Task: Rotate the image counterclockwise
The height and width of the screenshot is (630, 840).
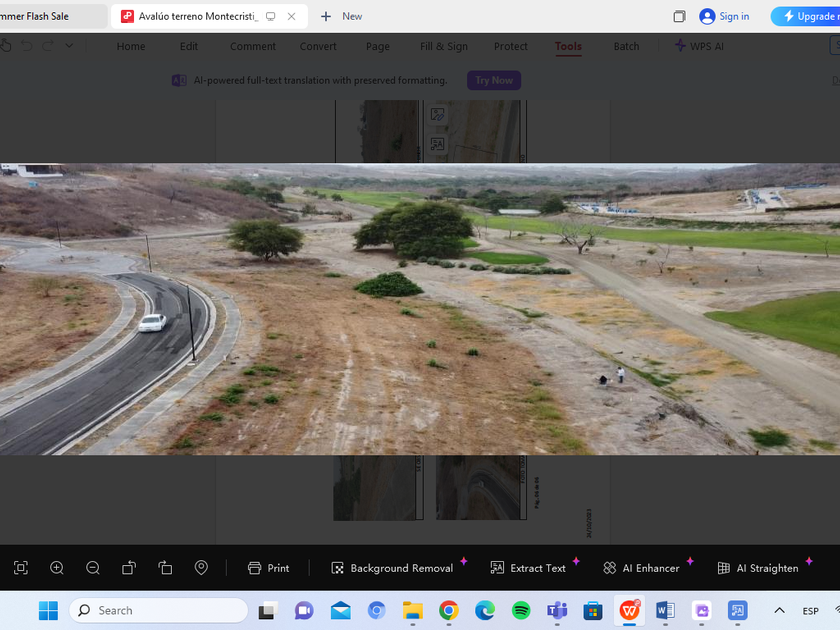Action: click(x=129, y=568)
